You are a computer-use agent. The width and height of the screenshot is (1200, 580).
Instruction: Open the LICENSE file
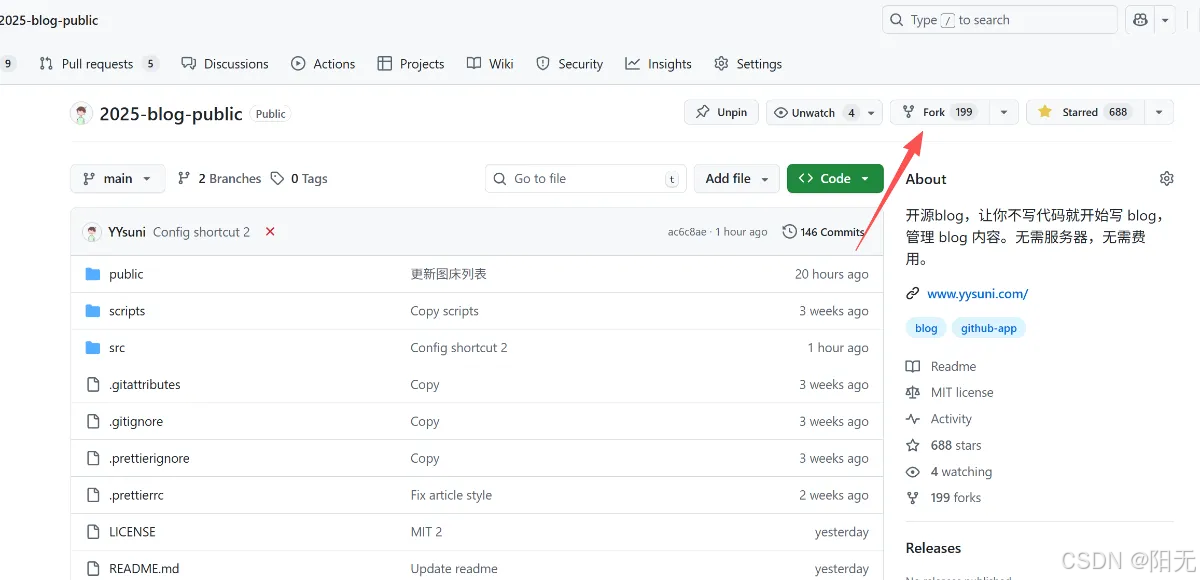(x=132, y=532)
